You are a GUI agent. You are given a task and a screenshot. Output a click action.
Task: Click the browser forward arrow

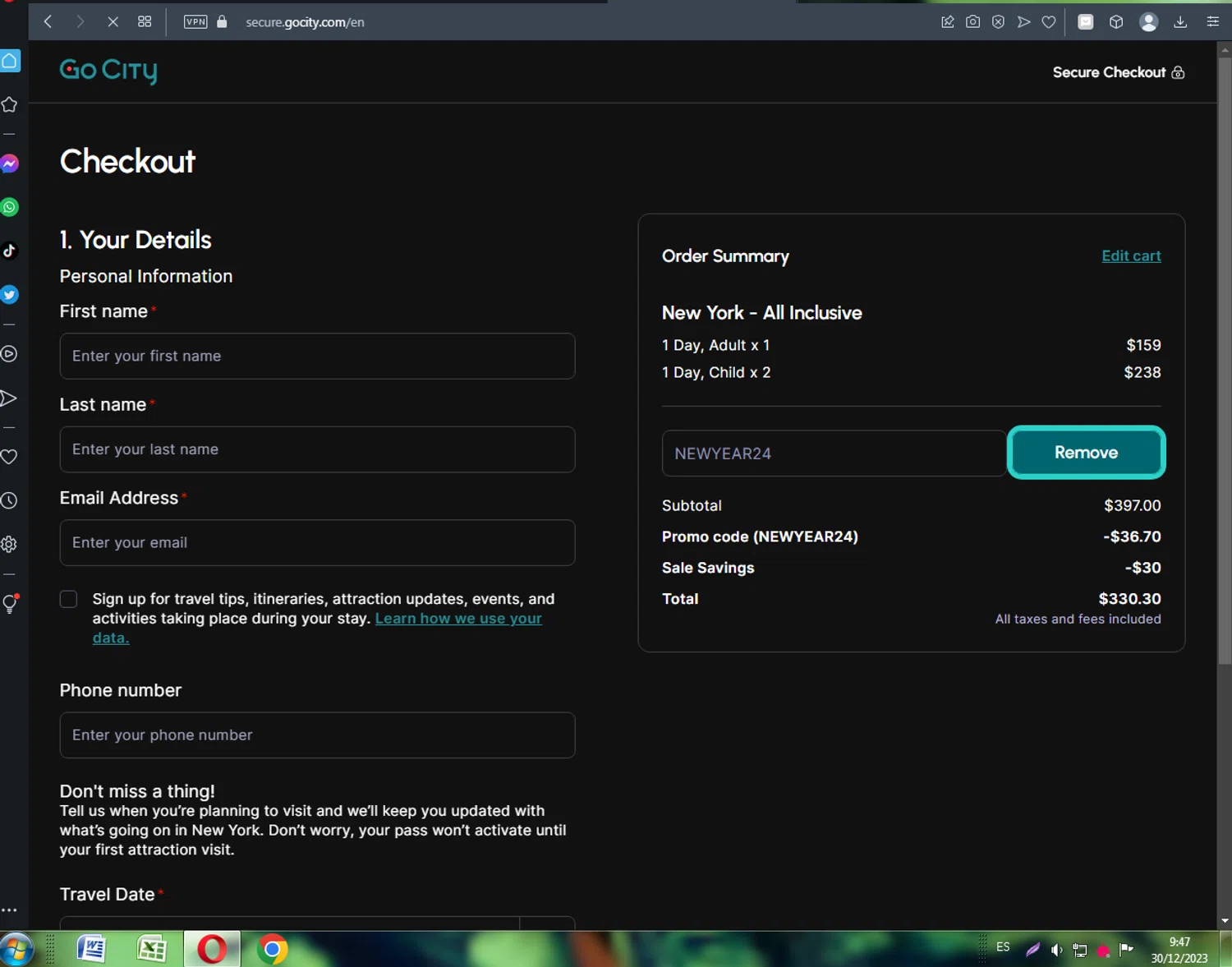pyautogui.click(x=80, y=21)
